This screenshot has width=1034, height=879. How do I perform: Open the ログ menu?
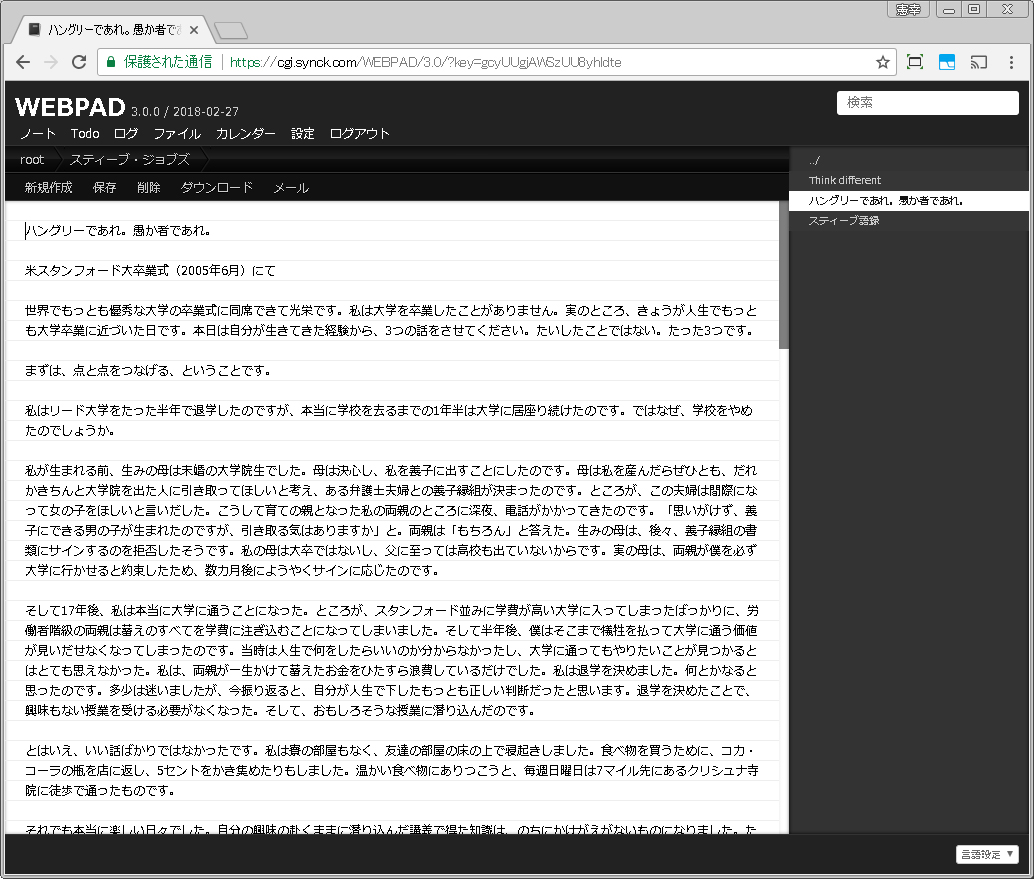point(126,133)
